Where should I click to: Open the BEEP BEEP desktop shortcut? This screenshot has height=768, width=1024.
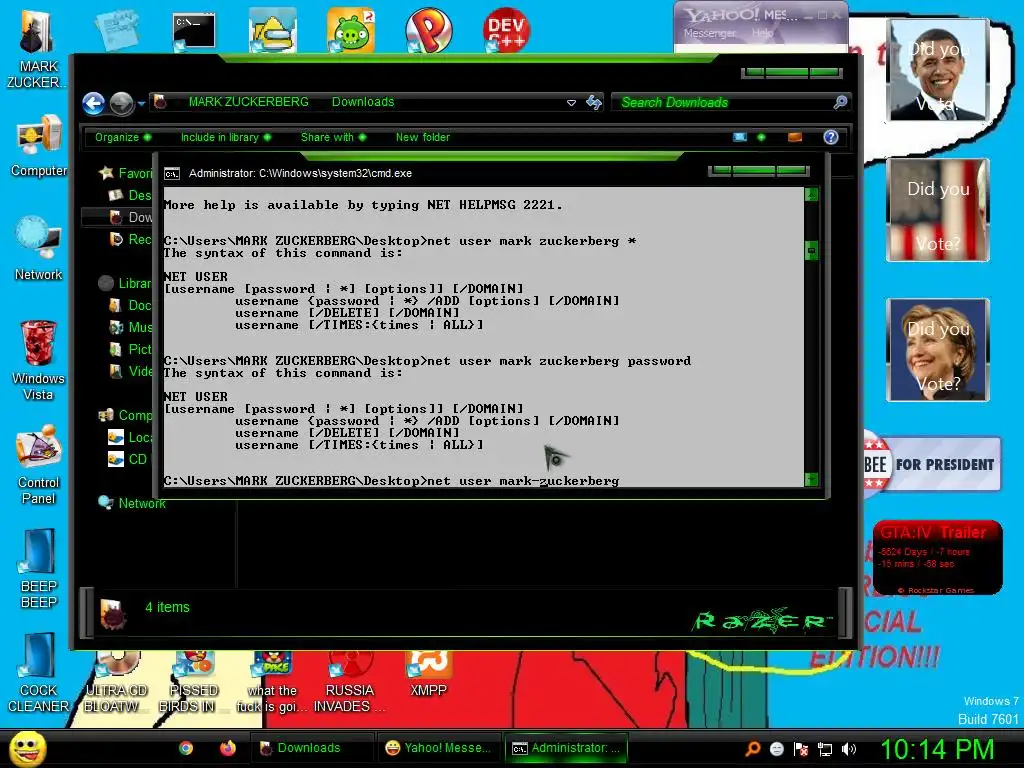click(39, 568)
